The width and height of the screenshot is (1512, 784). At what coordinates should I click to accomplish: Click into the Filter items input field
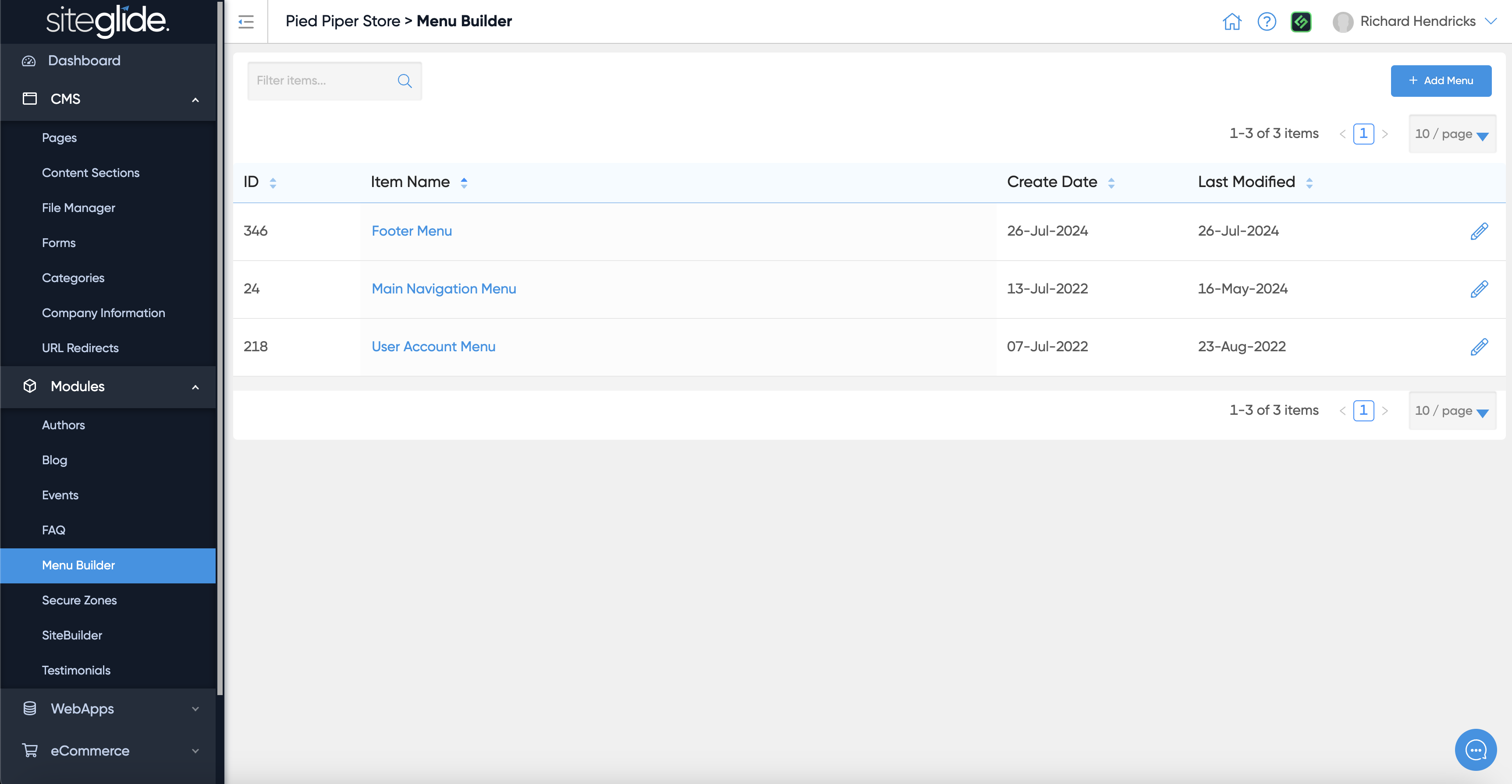click(323, 81)
